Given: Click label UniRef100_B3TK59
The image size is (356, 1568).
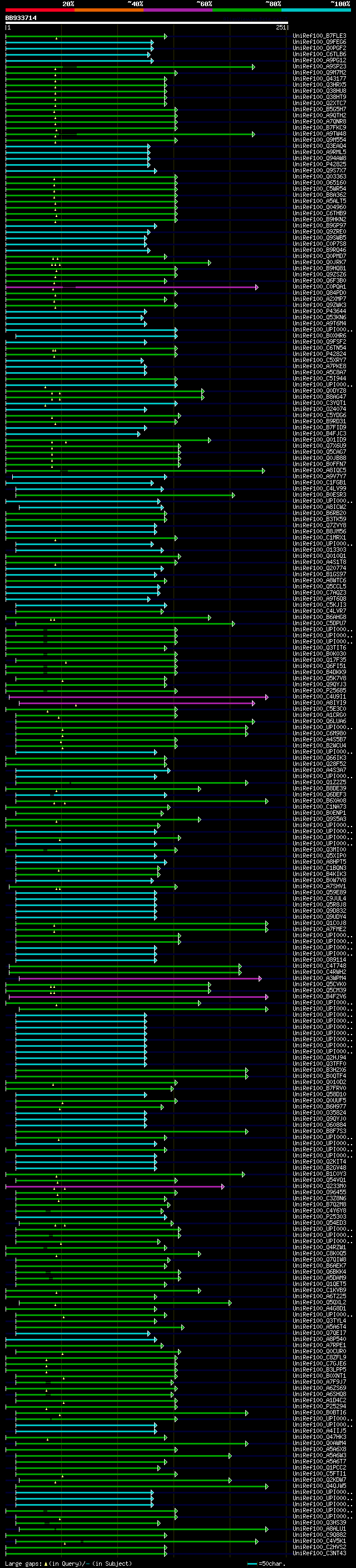Looking at the screenshot, I should click(319, 520).
